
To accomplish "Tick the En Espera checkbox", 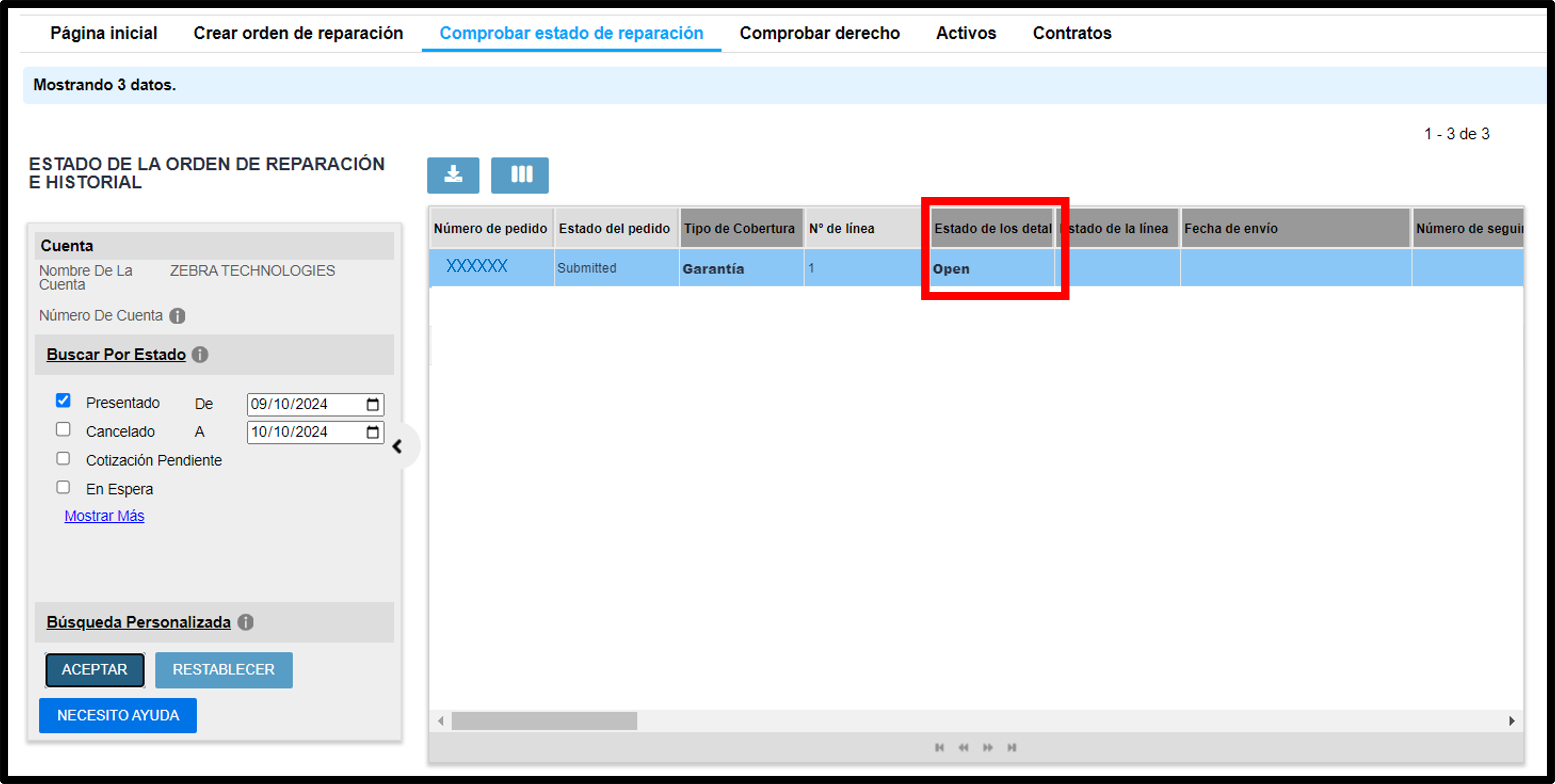I will (63, 487).
